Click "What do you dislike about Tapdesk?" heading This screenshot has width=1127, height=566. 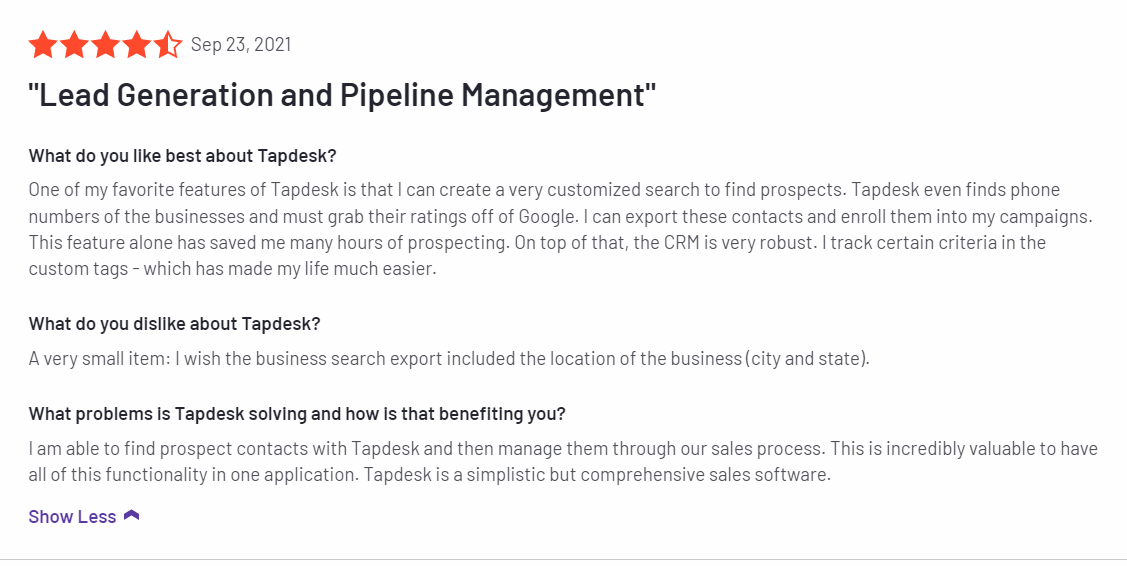tap(174, 324)
